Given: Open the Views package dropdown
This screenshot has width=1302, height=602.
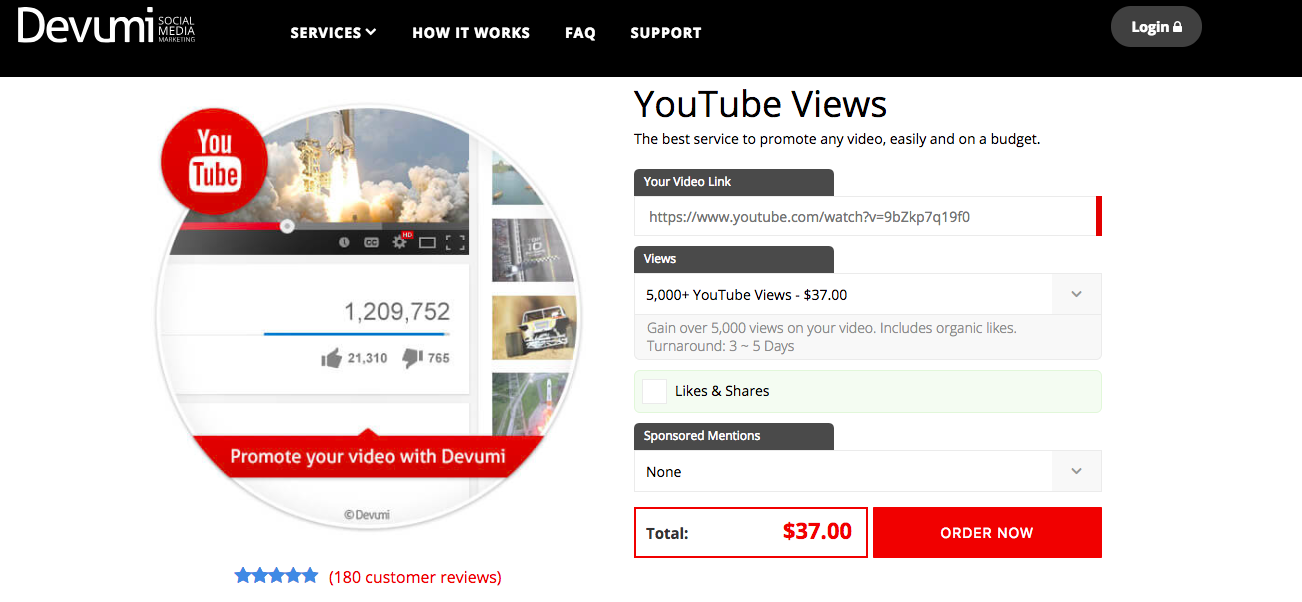Looking at the screenshot, I should pyautogui.click(x=867, y=295).
